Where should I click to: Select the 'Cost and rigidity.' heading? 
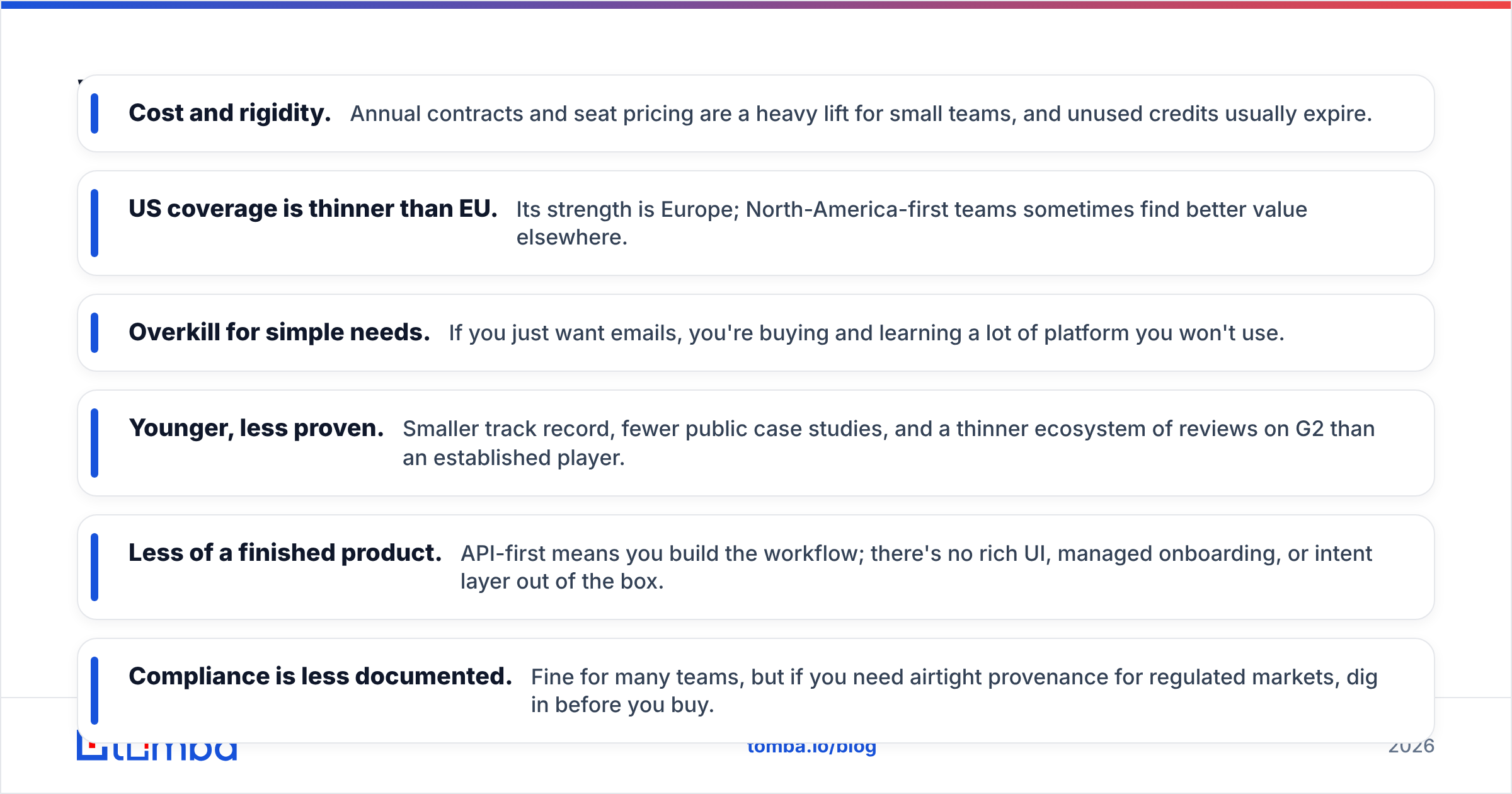[x=230, y=113]
